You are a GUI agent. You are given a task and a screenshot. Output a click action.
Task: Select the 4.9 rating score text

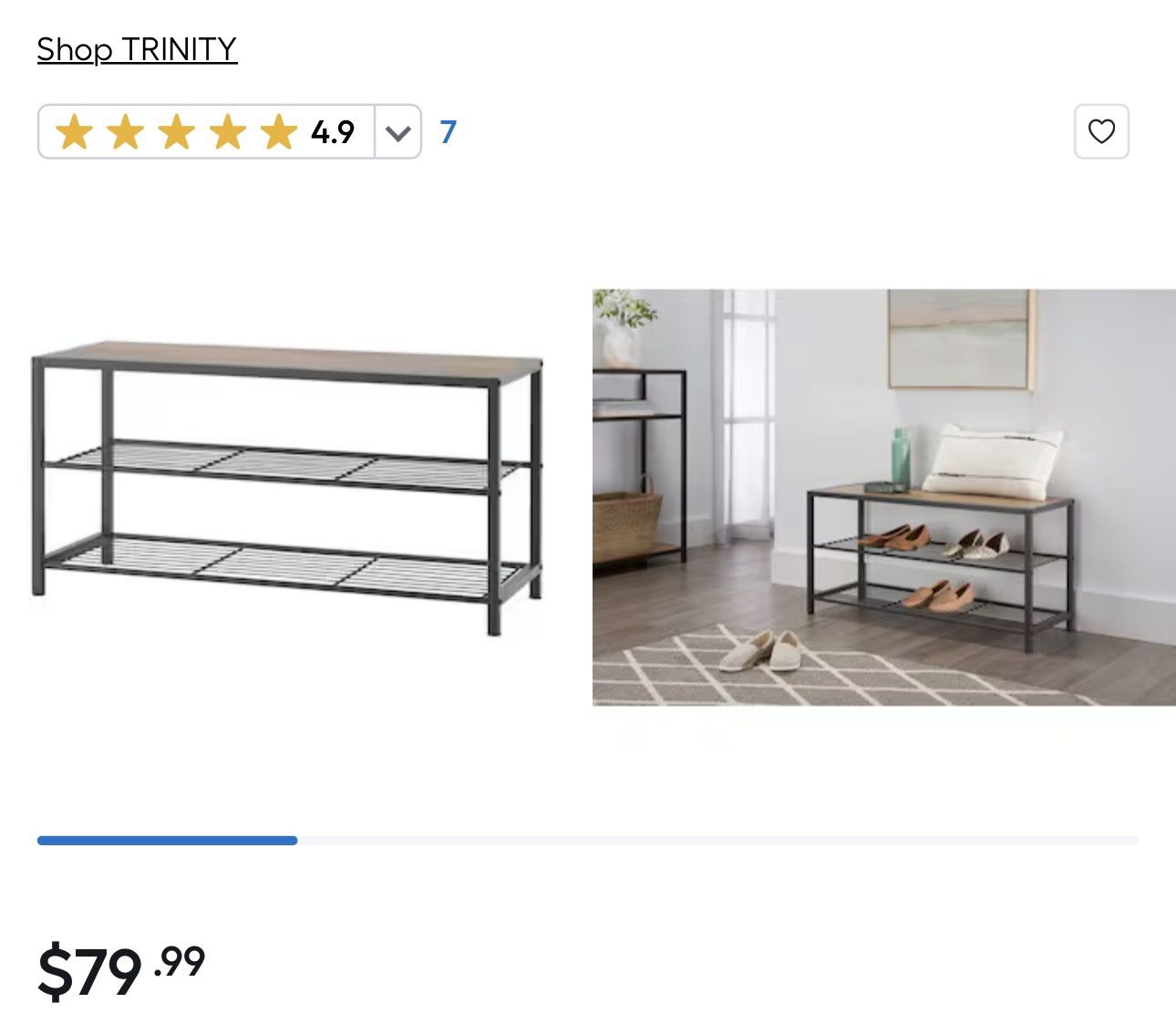(333, 133)
